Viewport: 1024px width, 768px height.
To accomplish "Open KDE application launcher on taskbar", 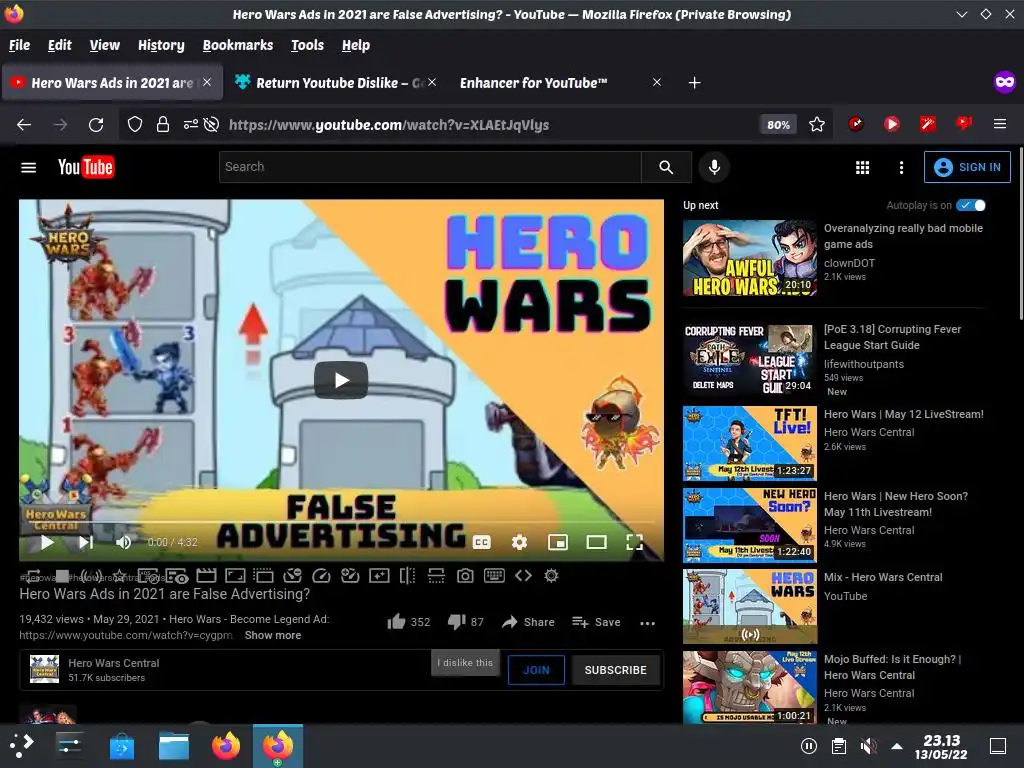I will click(x=22, y=746).
